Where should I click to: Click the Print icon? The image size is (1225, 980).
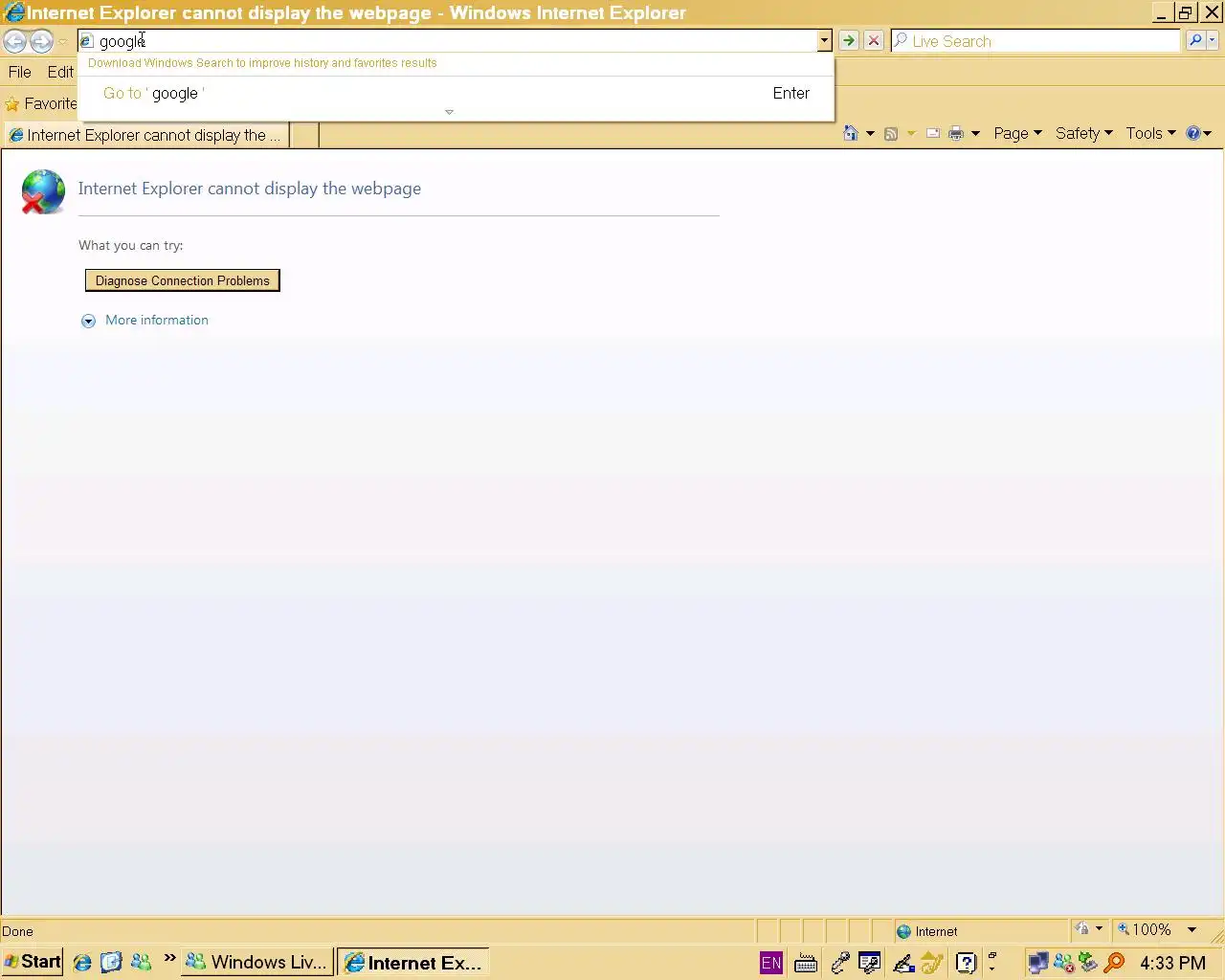pyautogui.click(x=955, y=133)
